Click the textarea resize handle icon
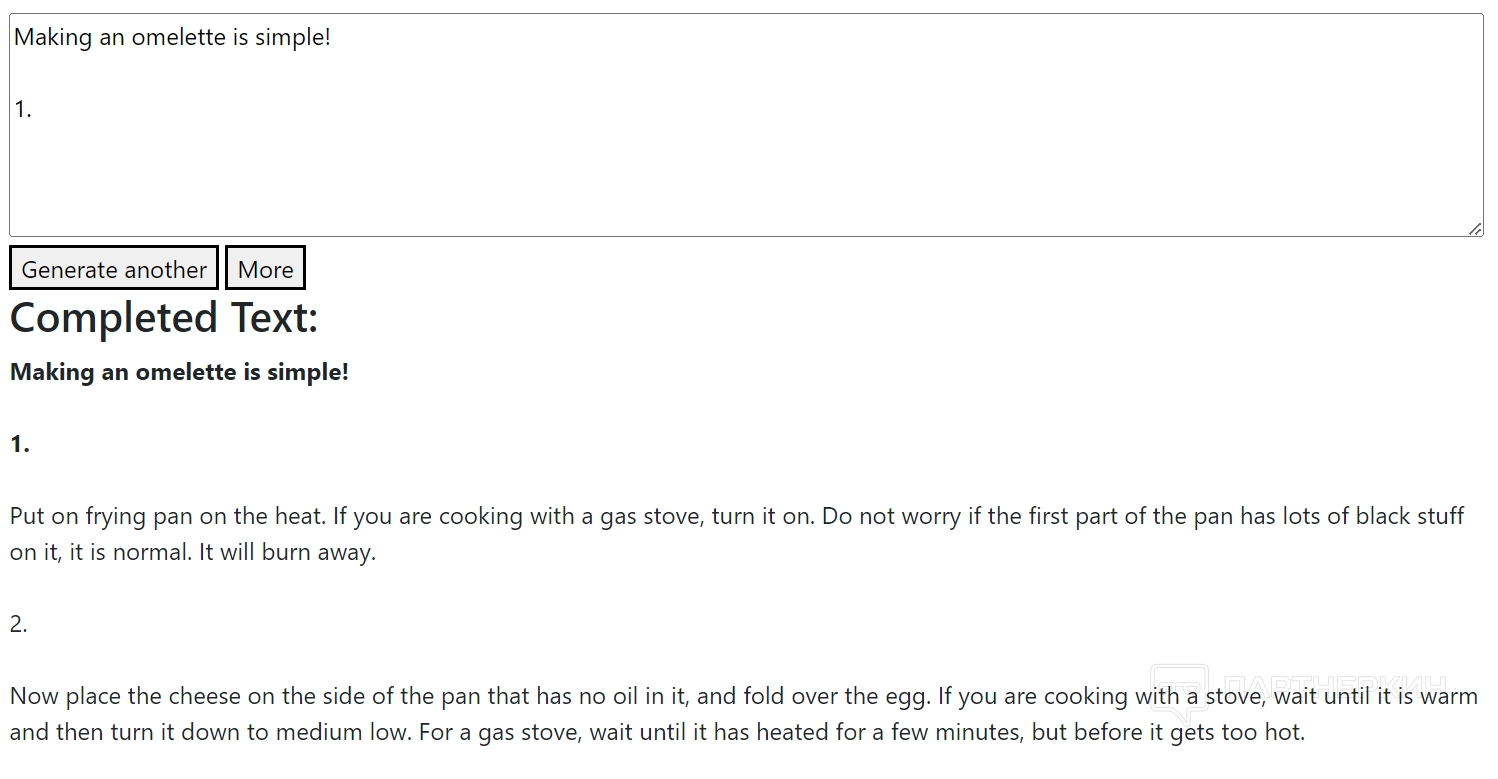 [1475, 229]
